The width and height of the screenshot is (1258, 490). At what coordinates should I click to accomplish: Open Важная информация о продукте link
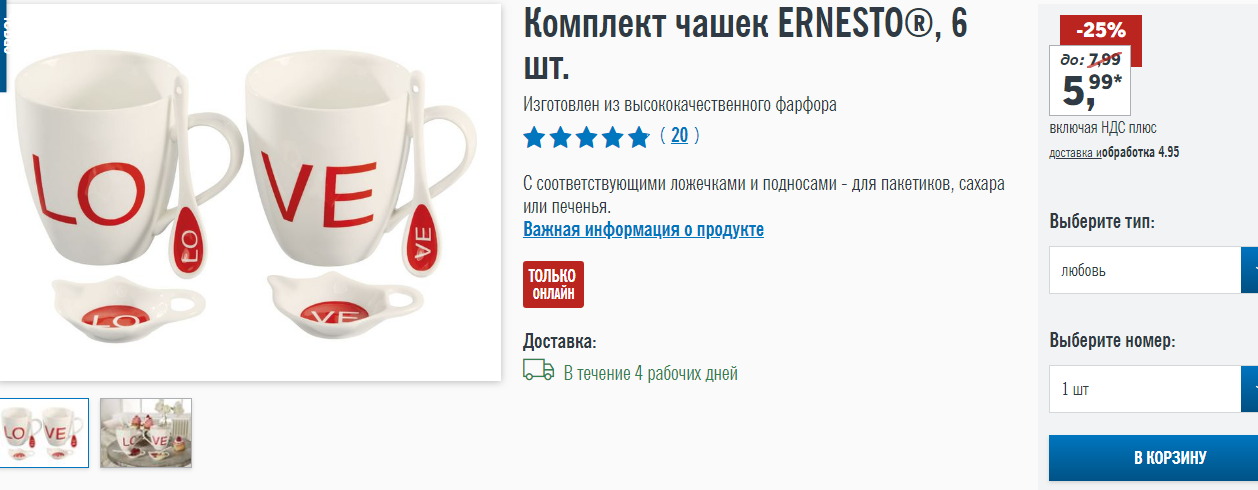coord(643,230)
